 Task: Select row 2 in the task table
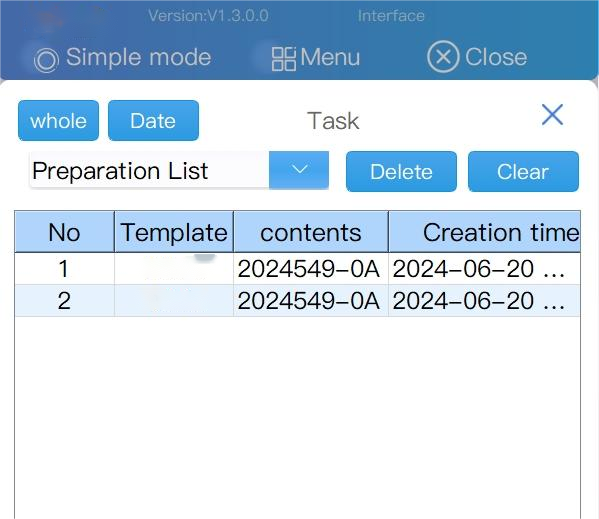click(x=298, y=301)
